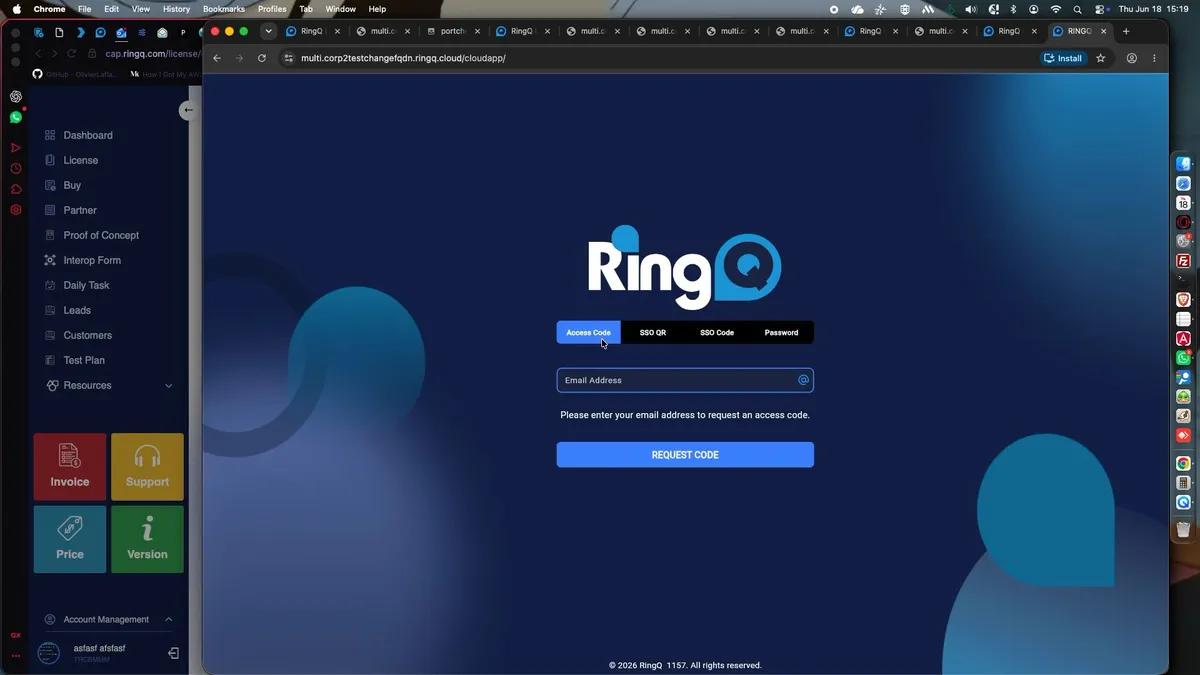Open the Bookmarks menu in the menu bar
Screen dimensions: 1200x675
223,9
